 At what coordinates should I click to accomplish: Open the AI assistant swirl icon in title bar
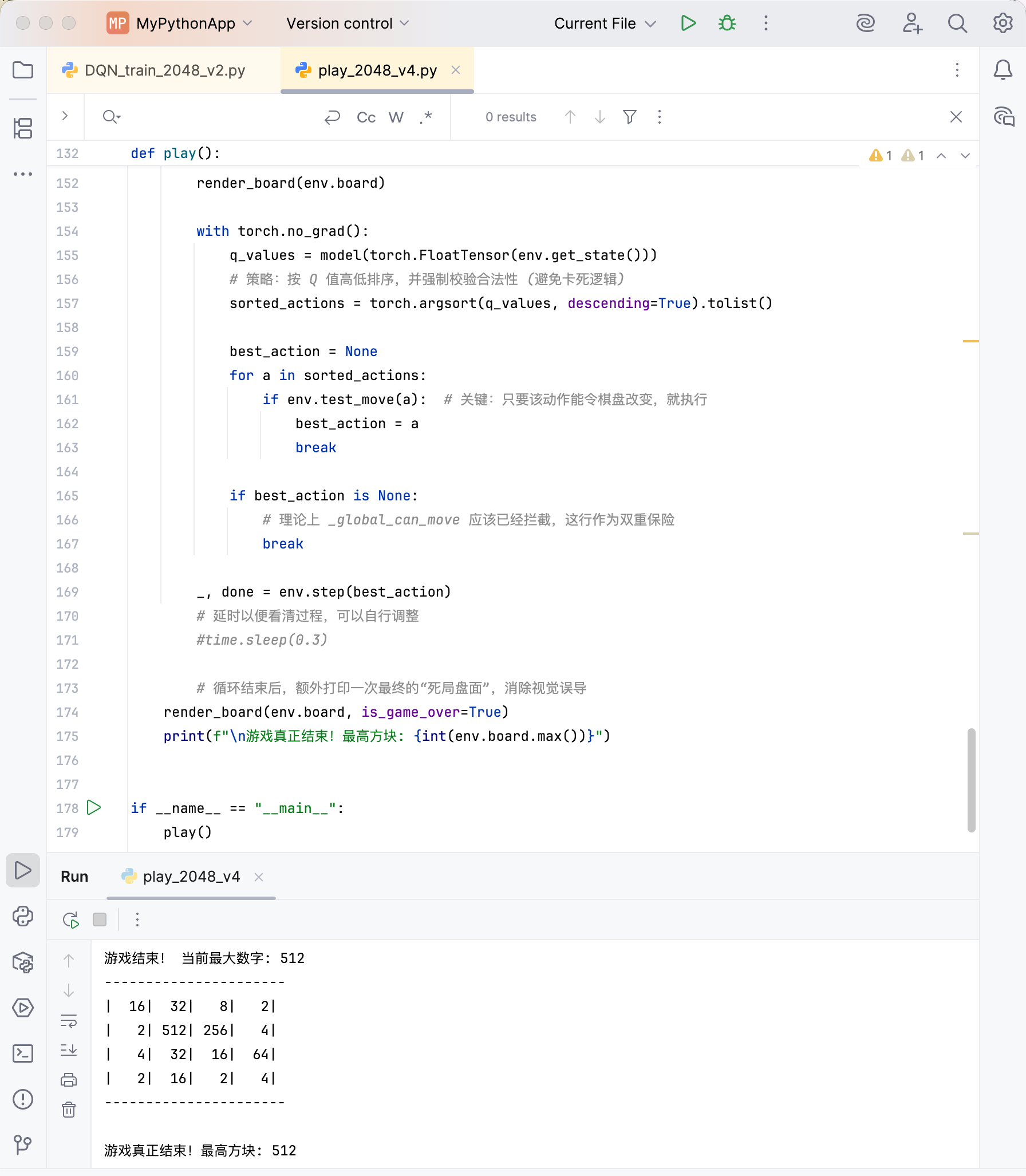point(865,23)
